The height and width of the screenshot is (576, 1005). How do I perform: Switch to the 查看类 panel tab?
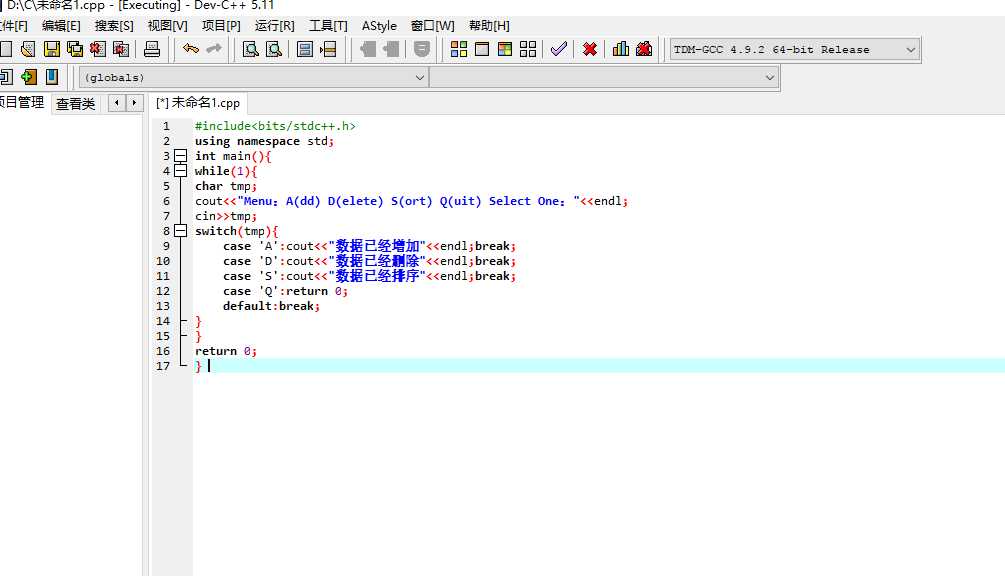tap(75, 103)
